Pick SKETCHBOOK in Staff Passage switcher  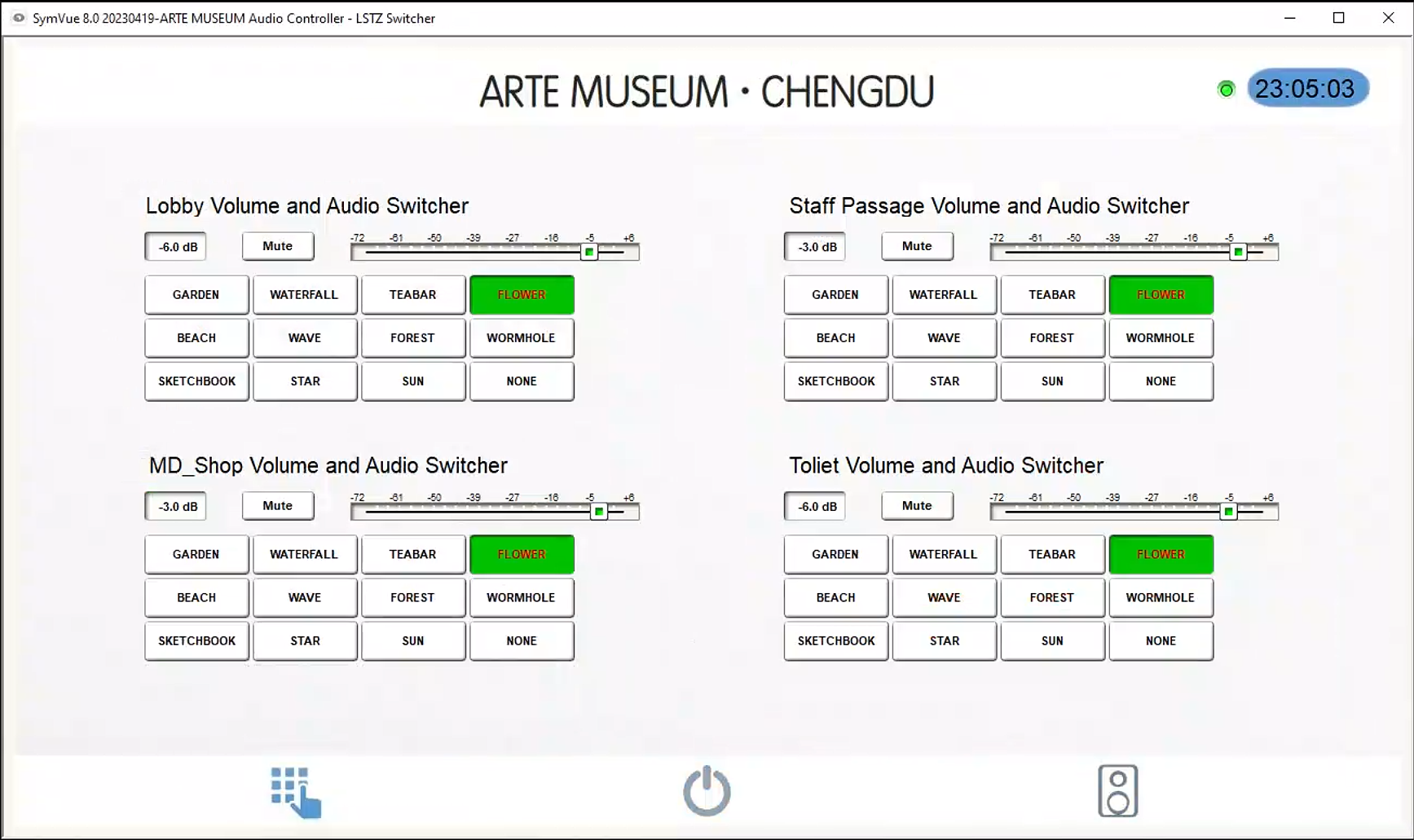(x=835, y=381)
